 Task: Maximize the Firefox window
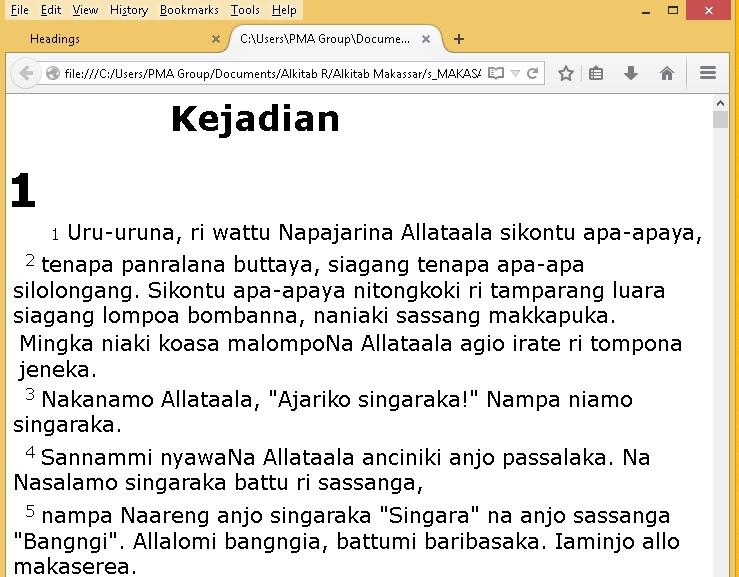(673, 10)
